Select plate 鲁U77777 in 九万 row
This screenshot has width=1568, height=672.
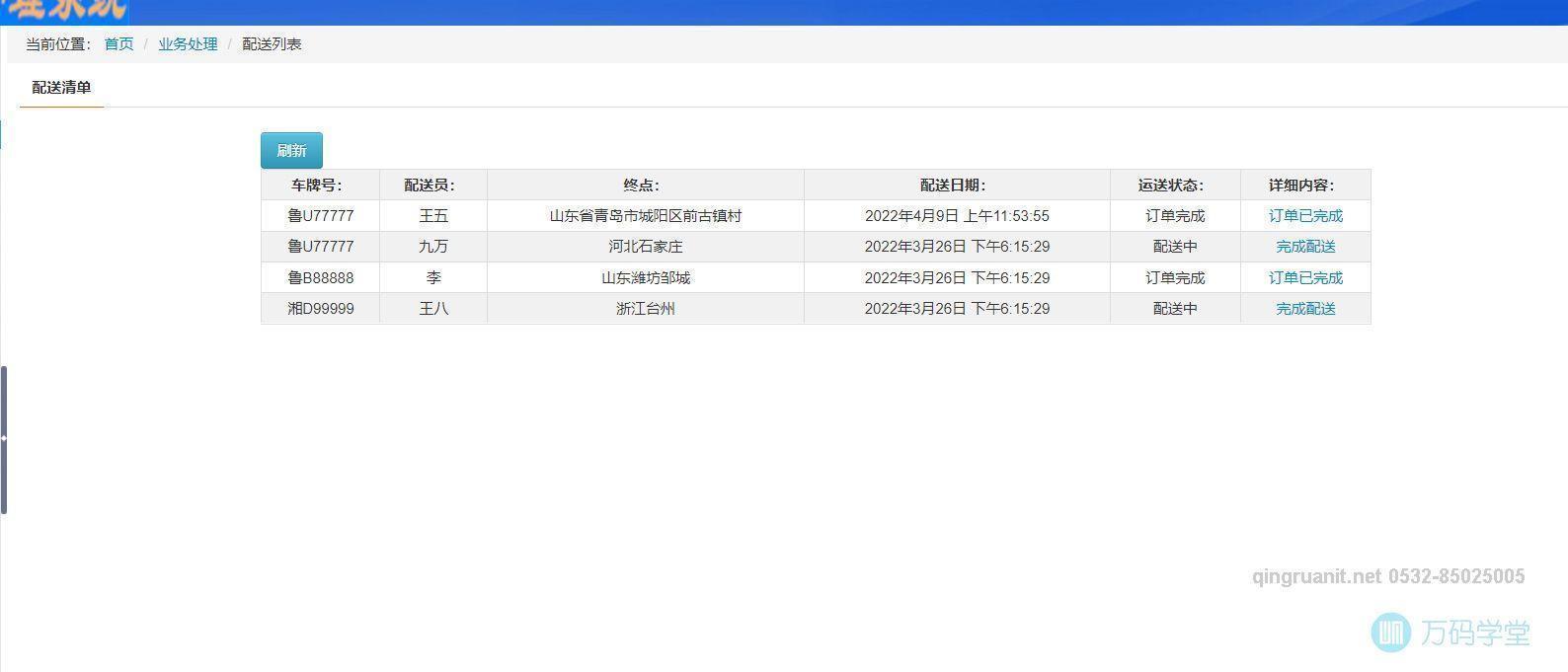point(320,247)
